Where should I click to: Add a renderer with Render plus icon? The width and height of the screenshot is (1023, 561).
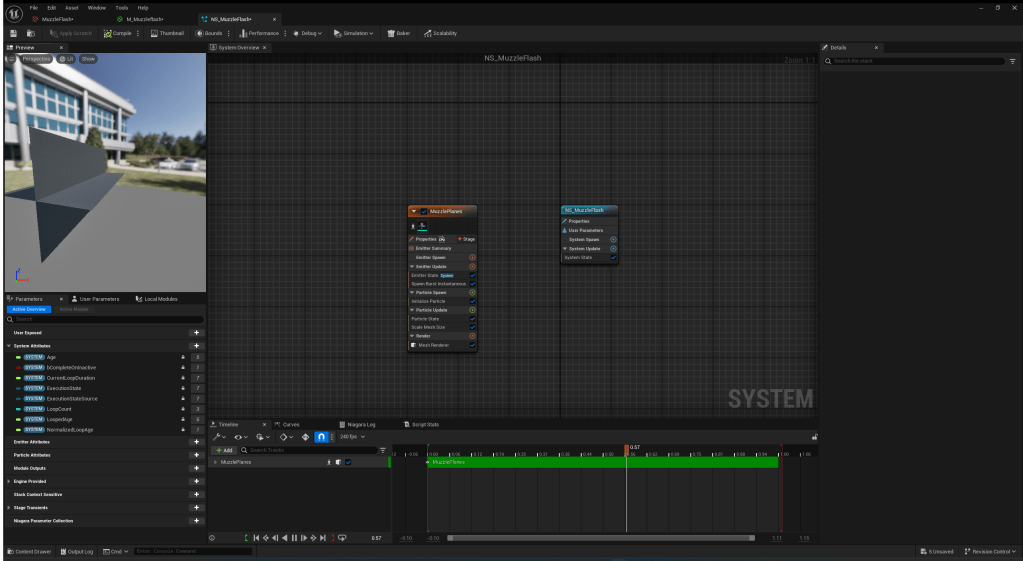pos(472,336)
